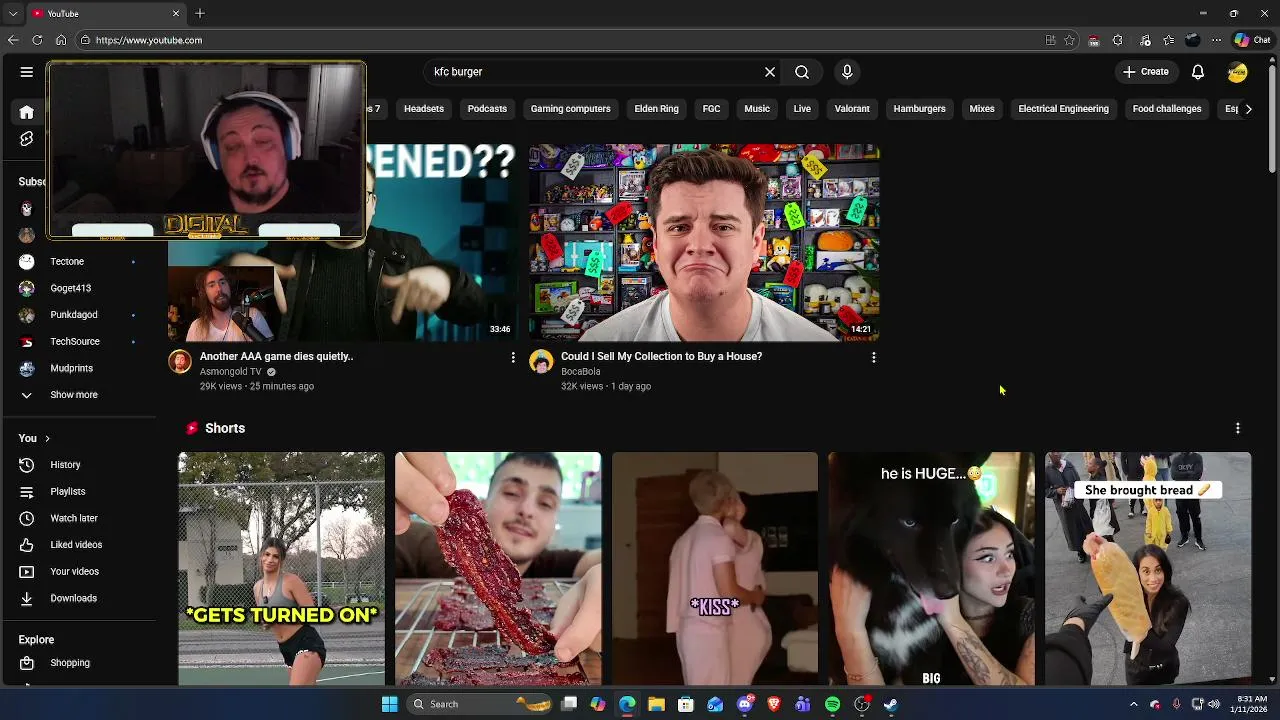Viewport: 1280px width, 720px height.
Task: Open Playlists in sidebar
Action: (x=80, y=492)
